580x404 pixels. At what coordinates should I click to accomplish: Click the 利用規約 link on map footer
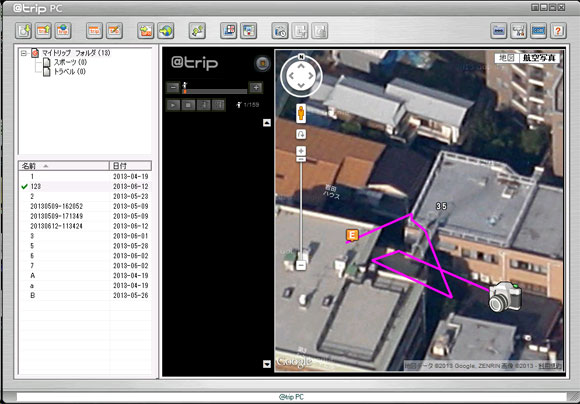[x=550, y=366]
